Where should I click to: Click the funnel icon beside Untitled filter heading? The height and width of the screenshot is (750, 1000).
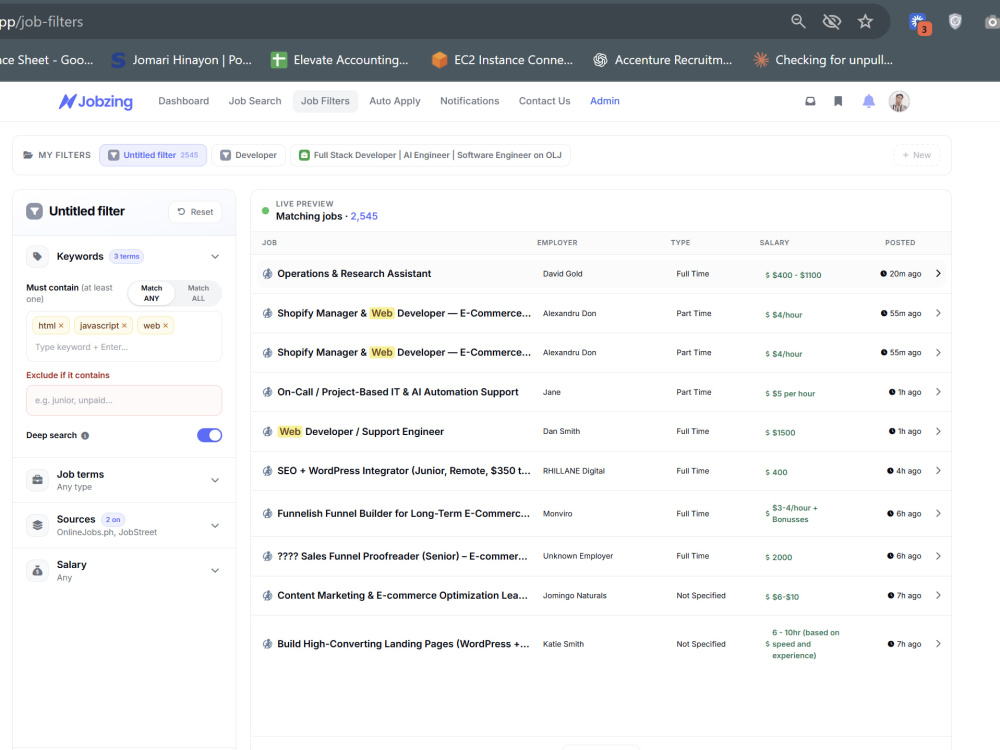click(34, 211)
